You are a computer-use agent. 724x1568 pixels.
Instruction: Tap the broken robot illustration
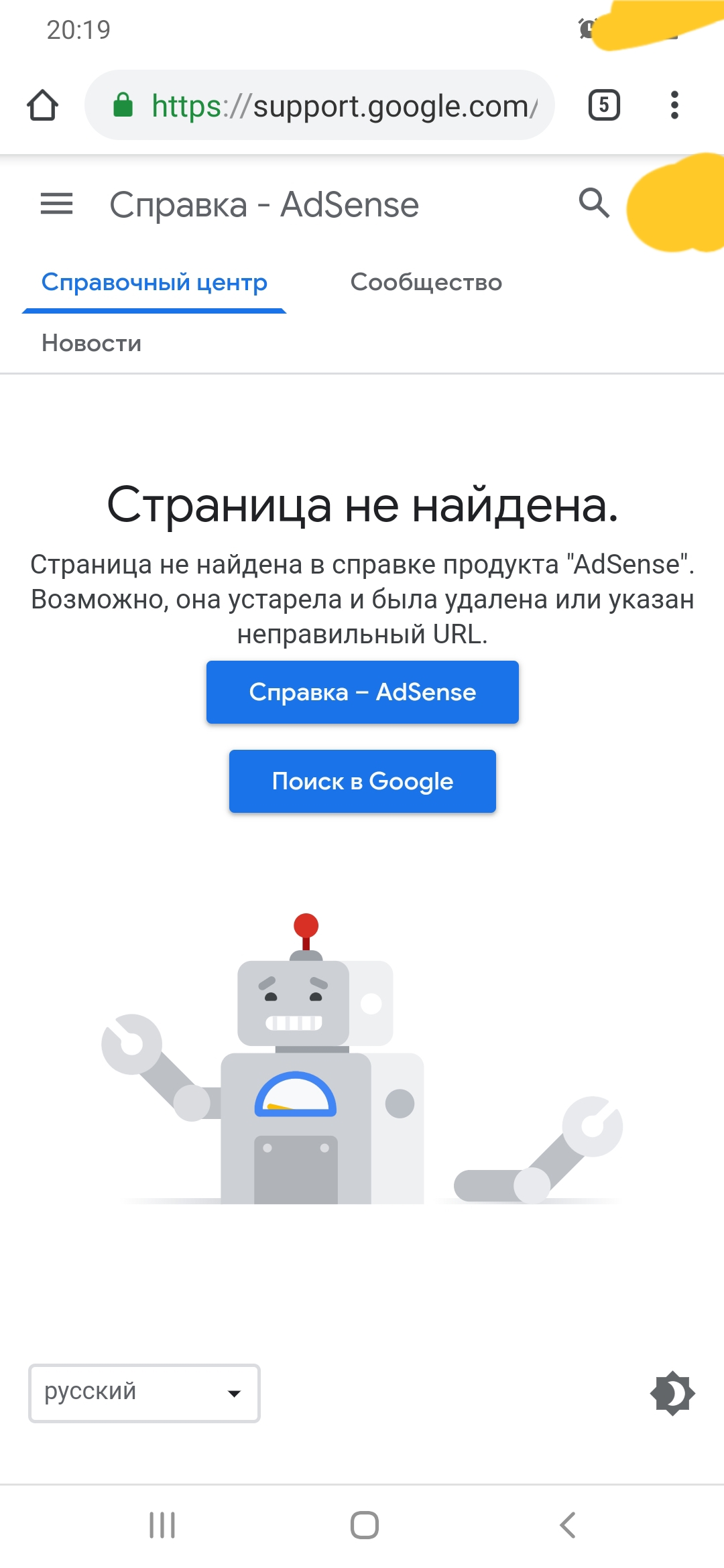[x=362, y=1059]
